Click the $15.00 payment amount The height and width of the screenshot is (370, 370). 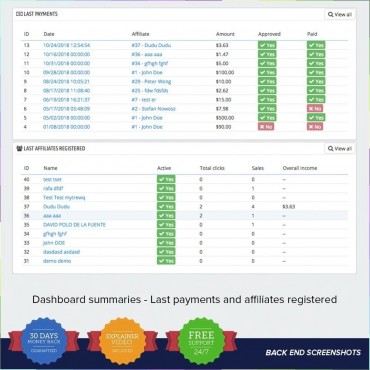pos(223,100)
